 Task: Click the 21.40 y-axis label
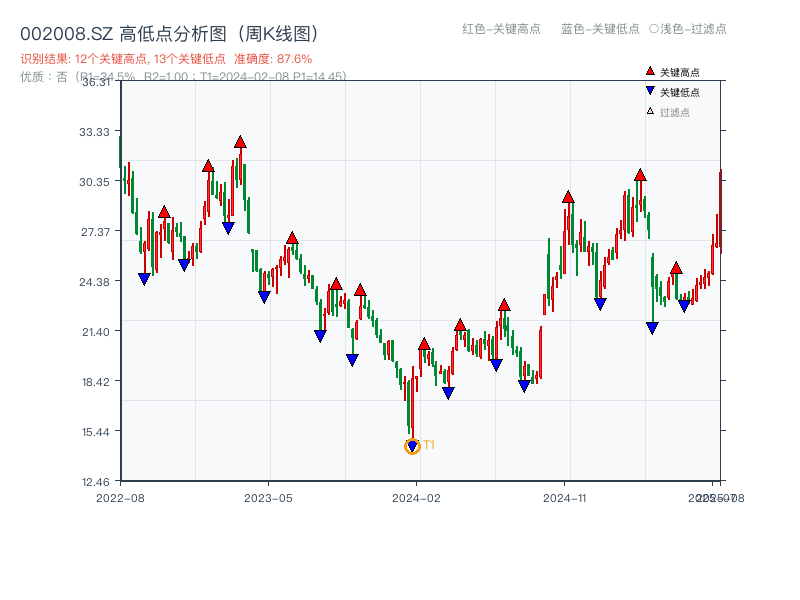coord(96,332)
